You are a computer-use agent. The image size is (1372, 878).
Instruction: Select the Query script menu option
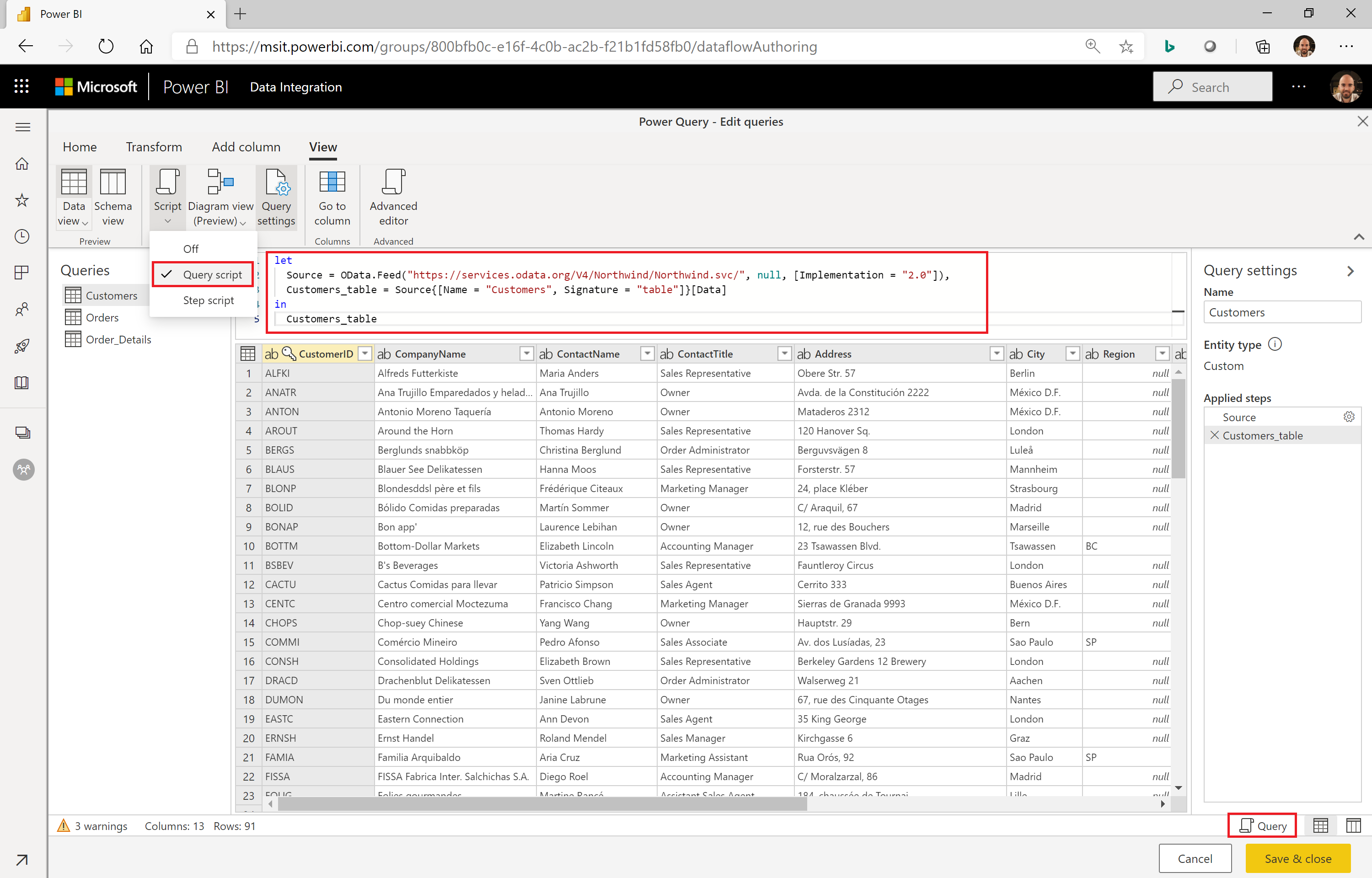click(x=204, y=275)
